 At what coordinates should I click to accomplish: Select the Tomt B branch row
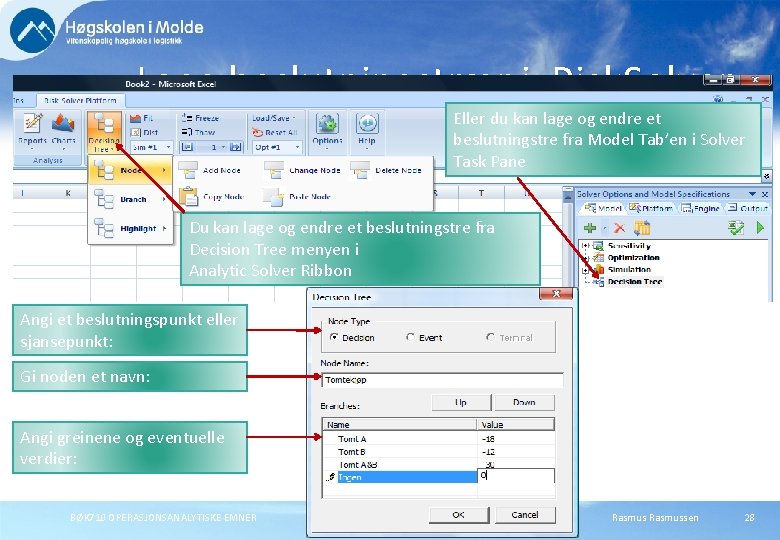[x=438, y=452]
